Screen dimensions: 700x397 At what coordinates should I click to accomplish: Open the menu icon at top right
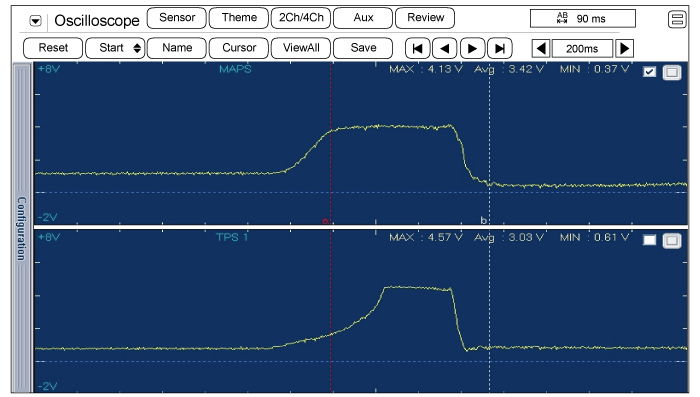[677, 20]
